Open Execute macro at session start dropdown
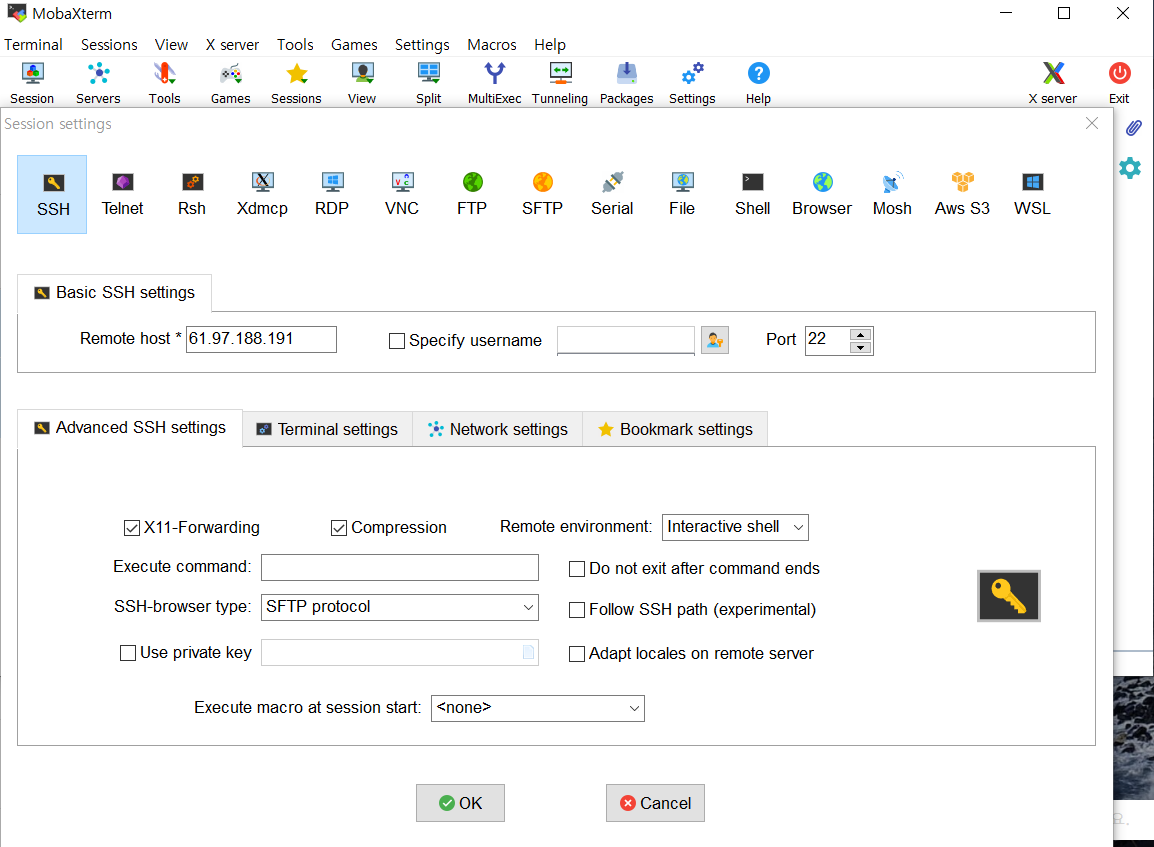Viewport: 1154px width, 847px height. 537,708
